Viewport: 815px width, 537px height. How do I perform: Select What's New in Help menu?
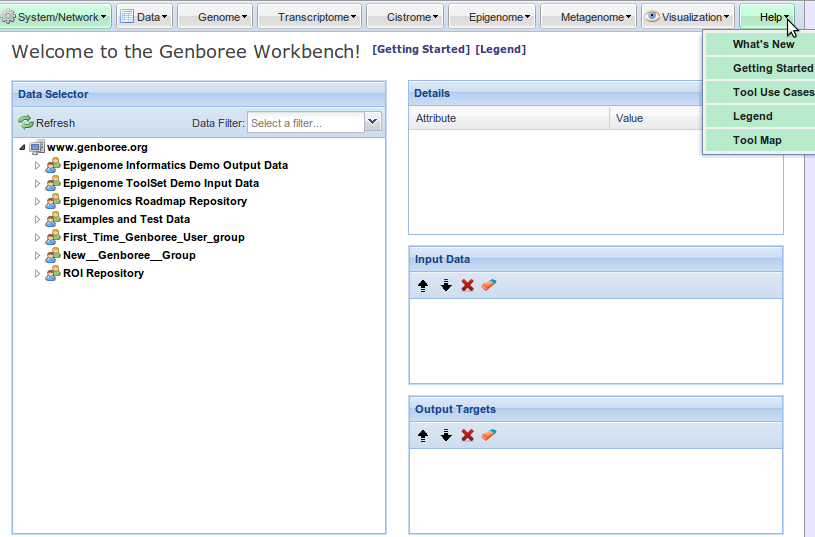(763, 44)
